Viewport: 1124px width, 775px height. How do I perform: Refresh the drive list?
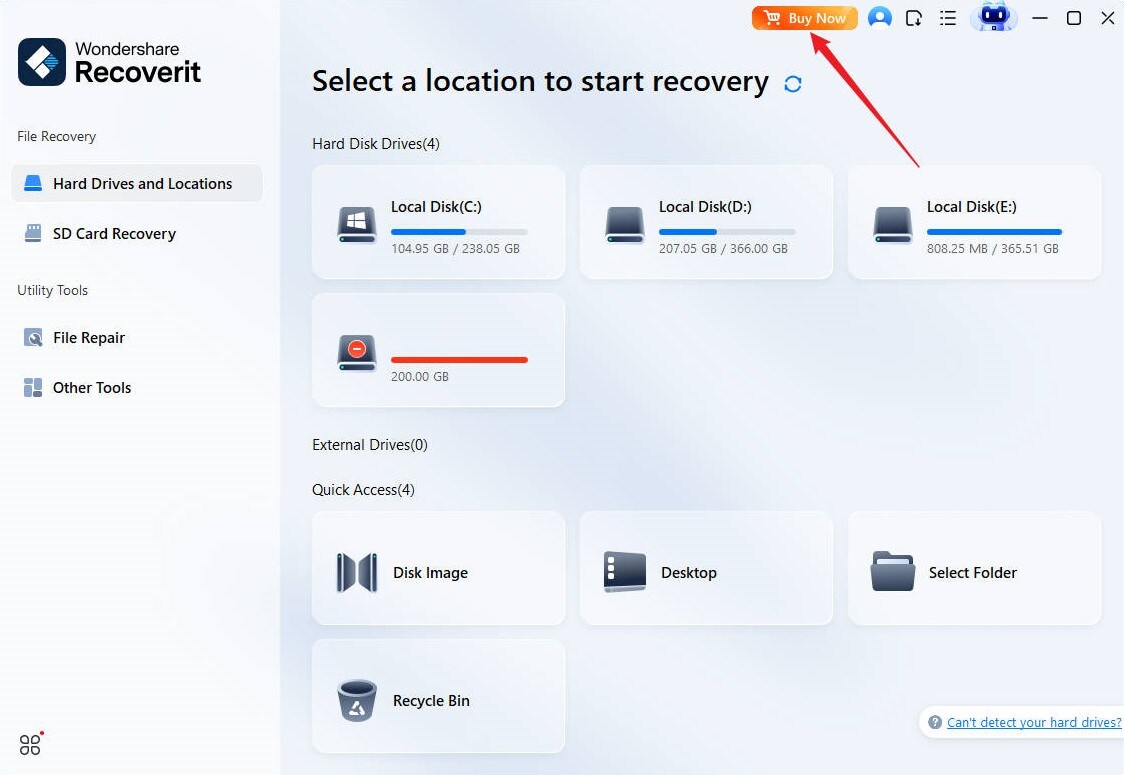point(792,83)
